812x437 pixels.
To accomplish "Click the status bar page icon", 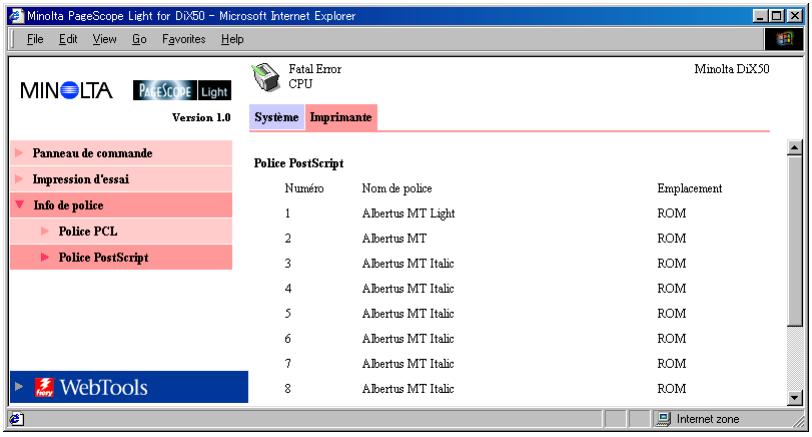I will [x=16, y=419].
